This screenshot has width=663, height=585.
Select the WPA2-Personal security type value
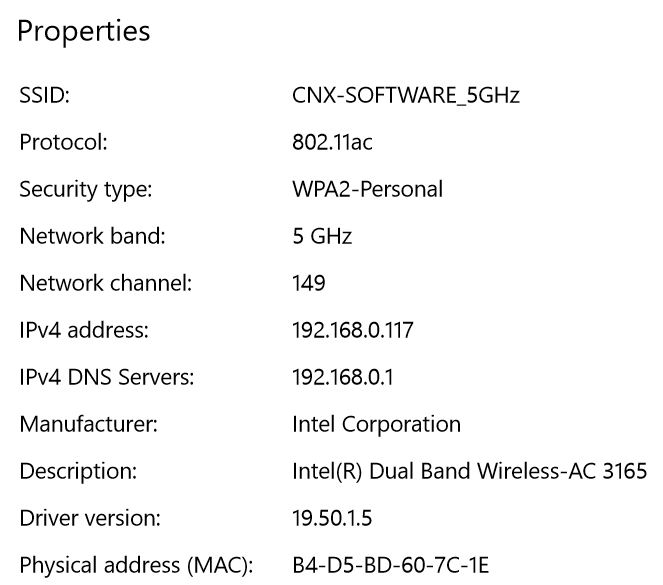(x=367, y=189)
